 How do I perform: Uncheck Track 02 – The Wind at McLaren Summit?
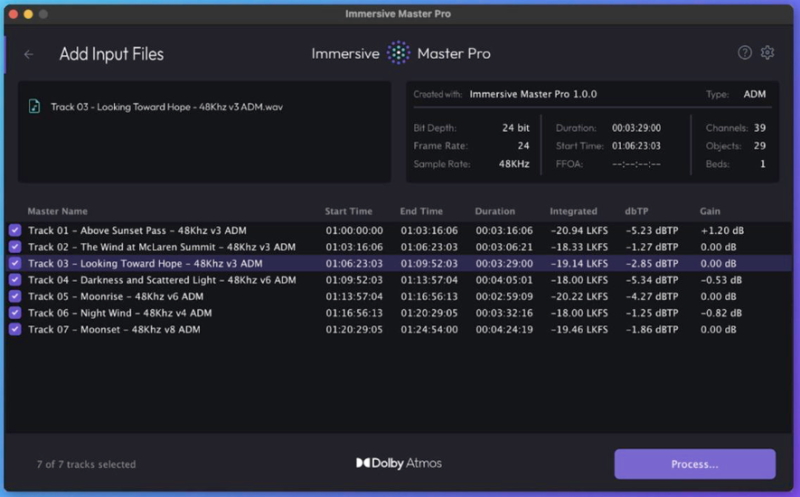click(x=15, y=247)
